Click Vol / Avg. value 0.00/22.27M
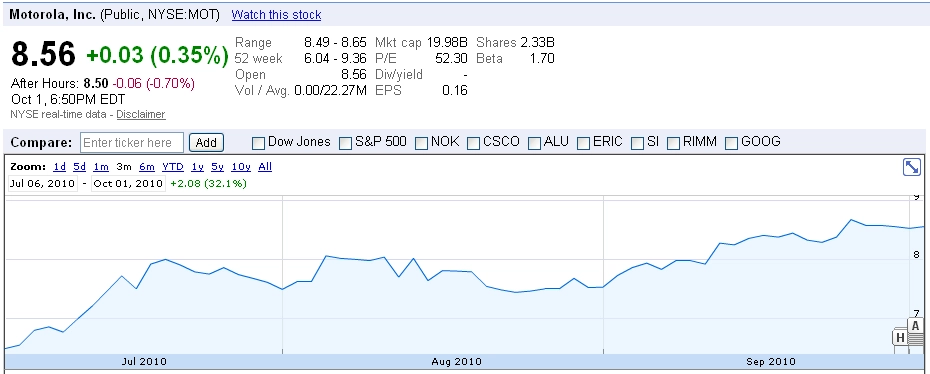The height and width of the screenshot is (374, 930). click(330, 91)
